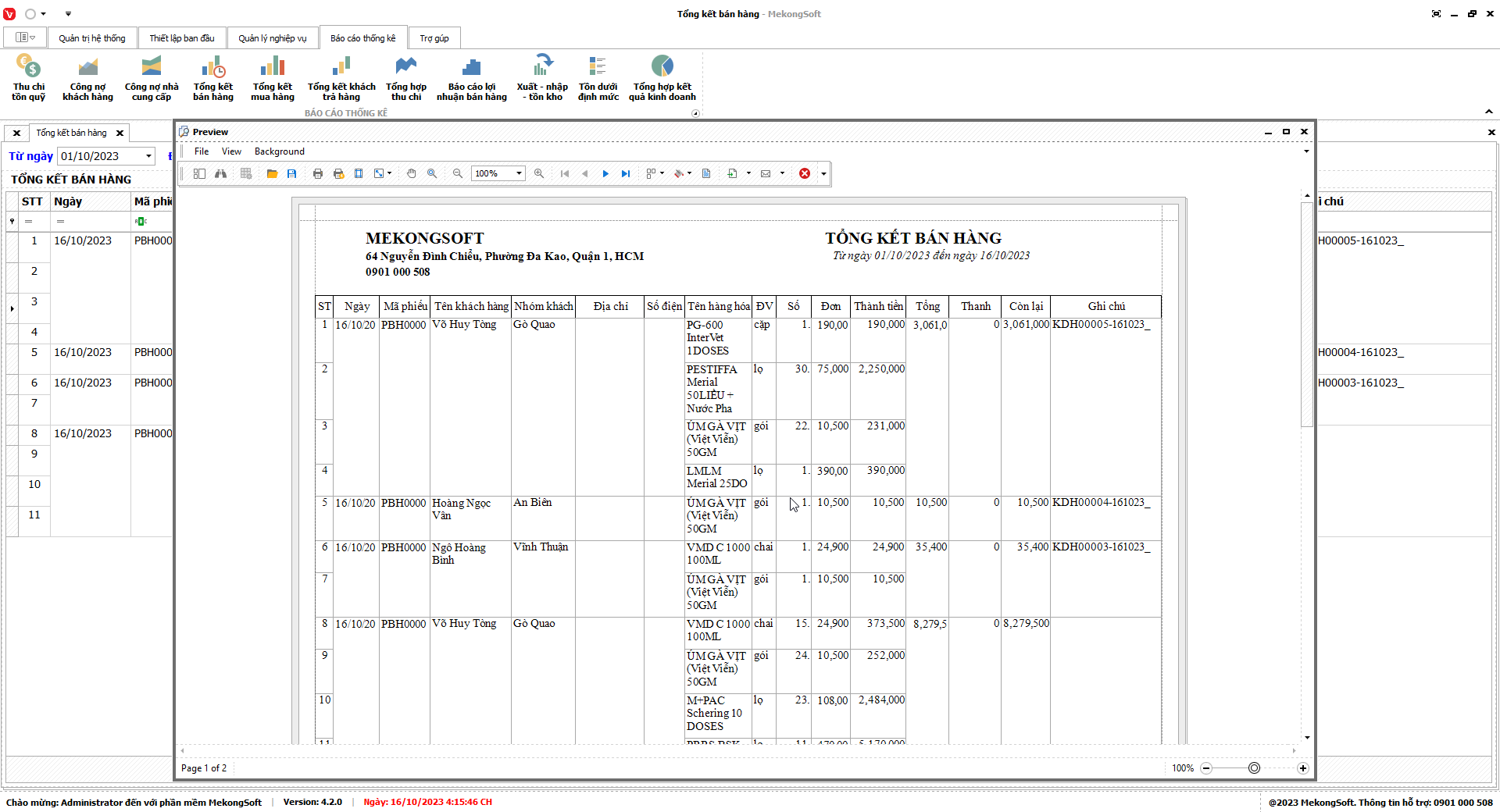Go to the next page with blue arrow
The image size is (1500, 812).
click(605, 173)
